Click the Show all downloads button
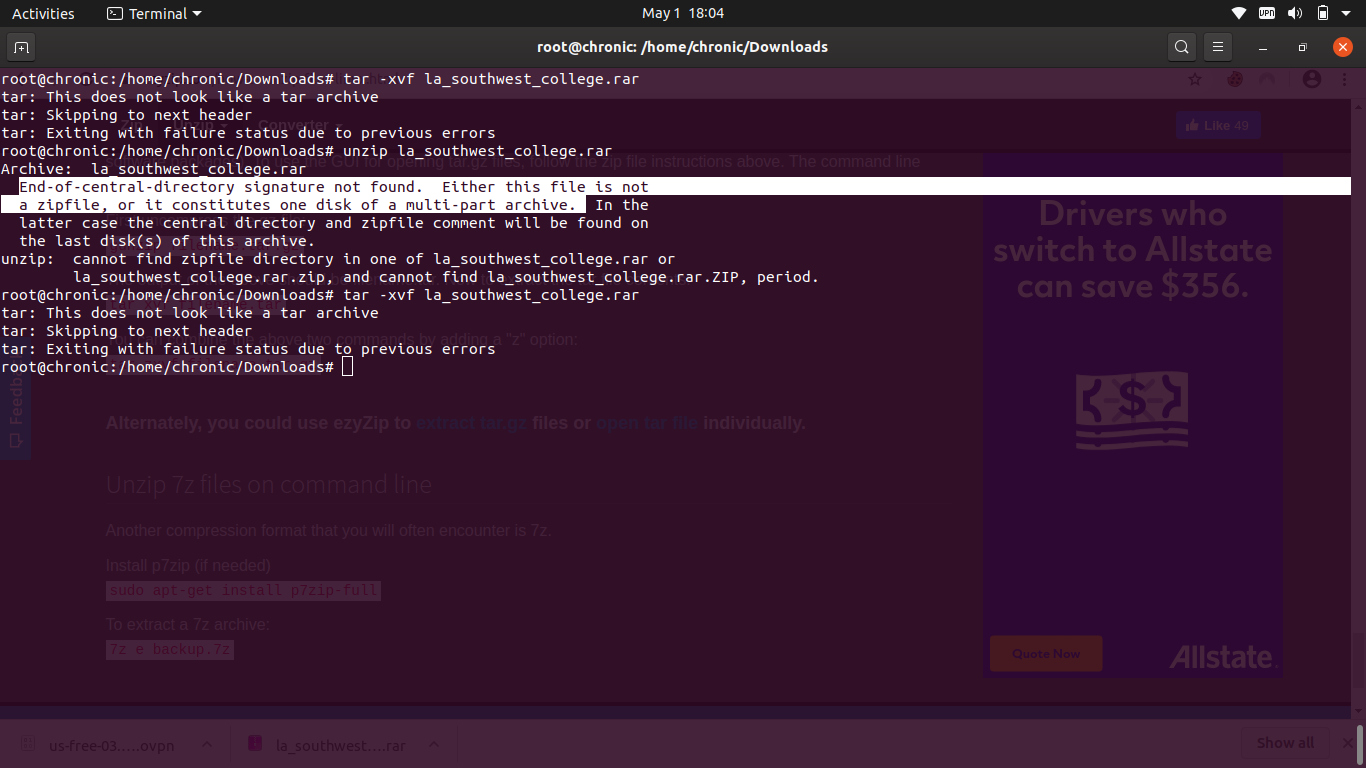Image resolution: width=1366 pixels, height=768 pixels. (1285, 743)
